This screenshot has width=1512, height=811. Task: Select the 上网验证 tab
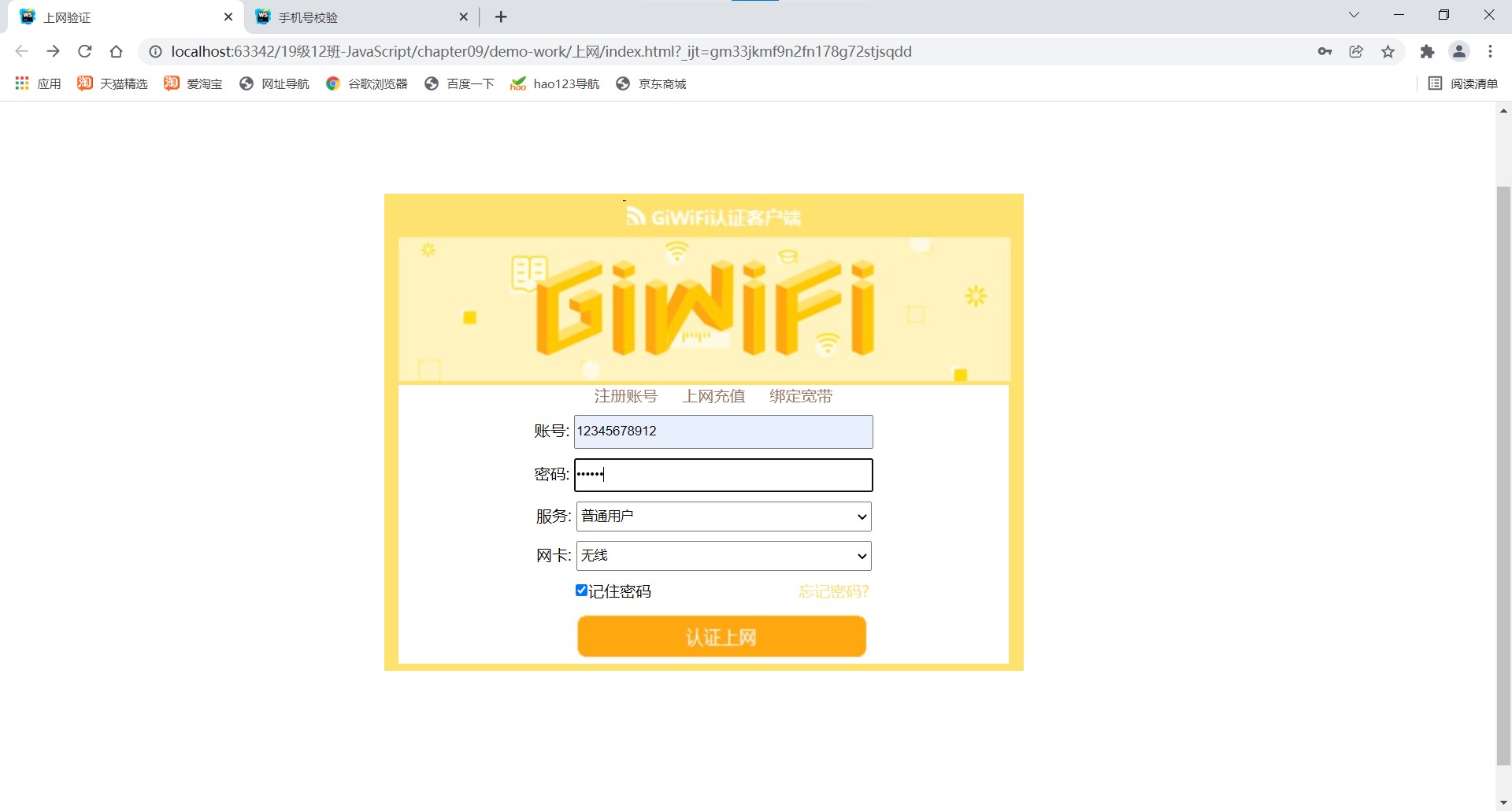click(x=126, y=17)
